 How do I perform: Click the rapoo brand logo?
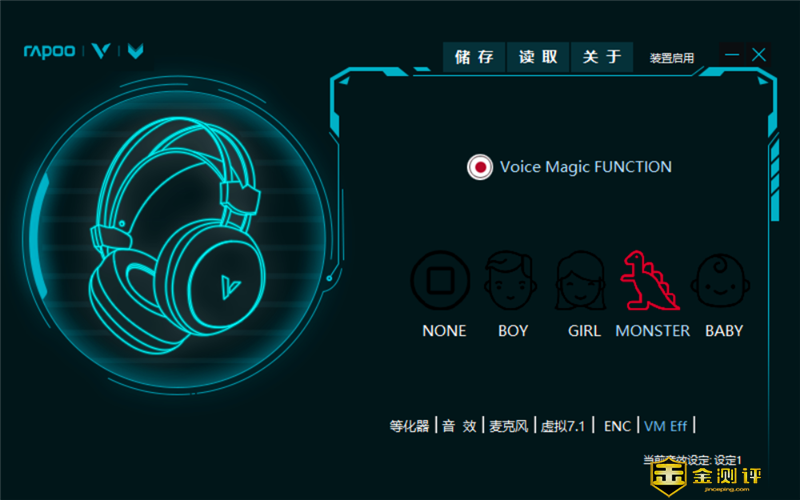point(49,52)
